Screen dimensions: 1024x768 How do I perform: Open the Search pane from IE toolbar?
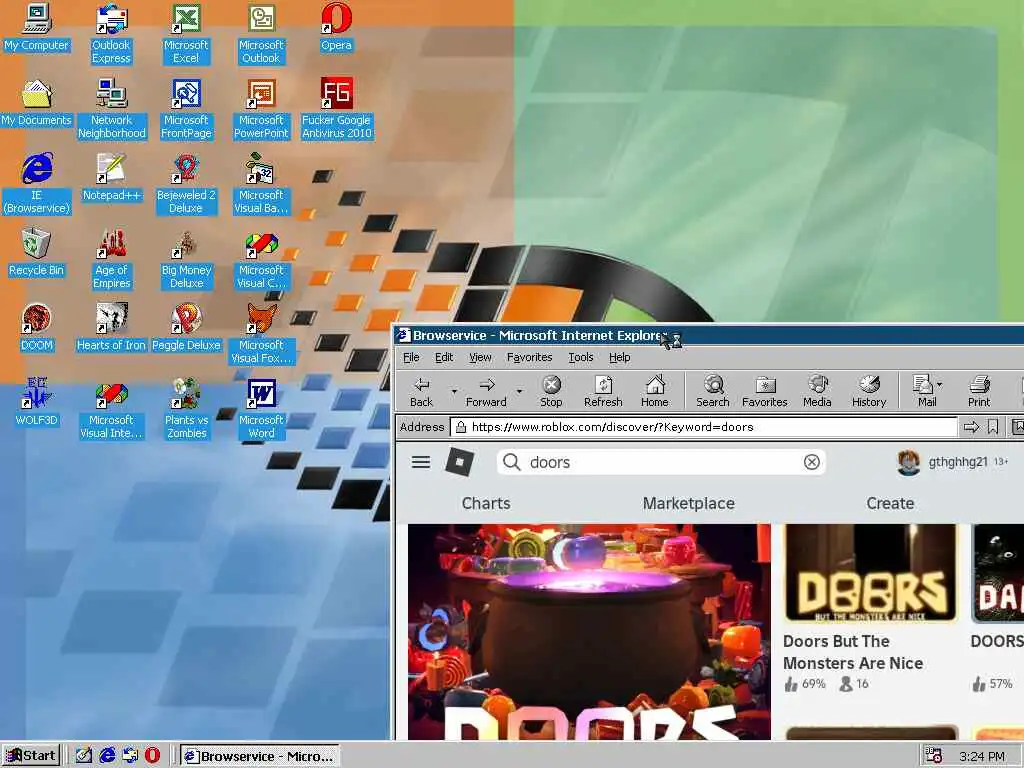pyautogui.click(x=712, y=392)
